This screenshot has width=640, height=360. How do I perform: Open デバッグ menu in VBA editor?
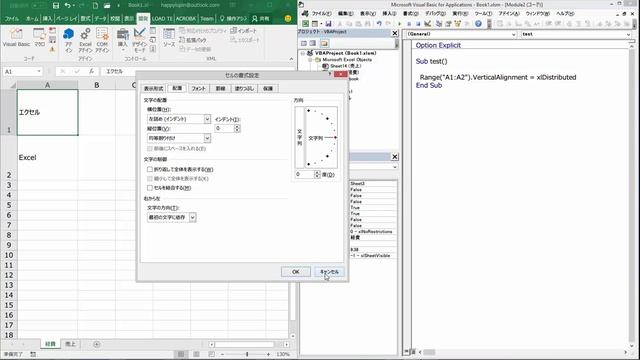(435, 13)
